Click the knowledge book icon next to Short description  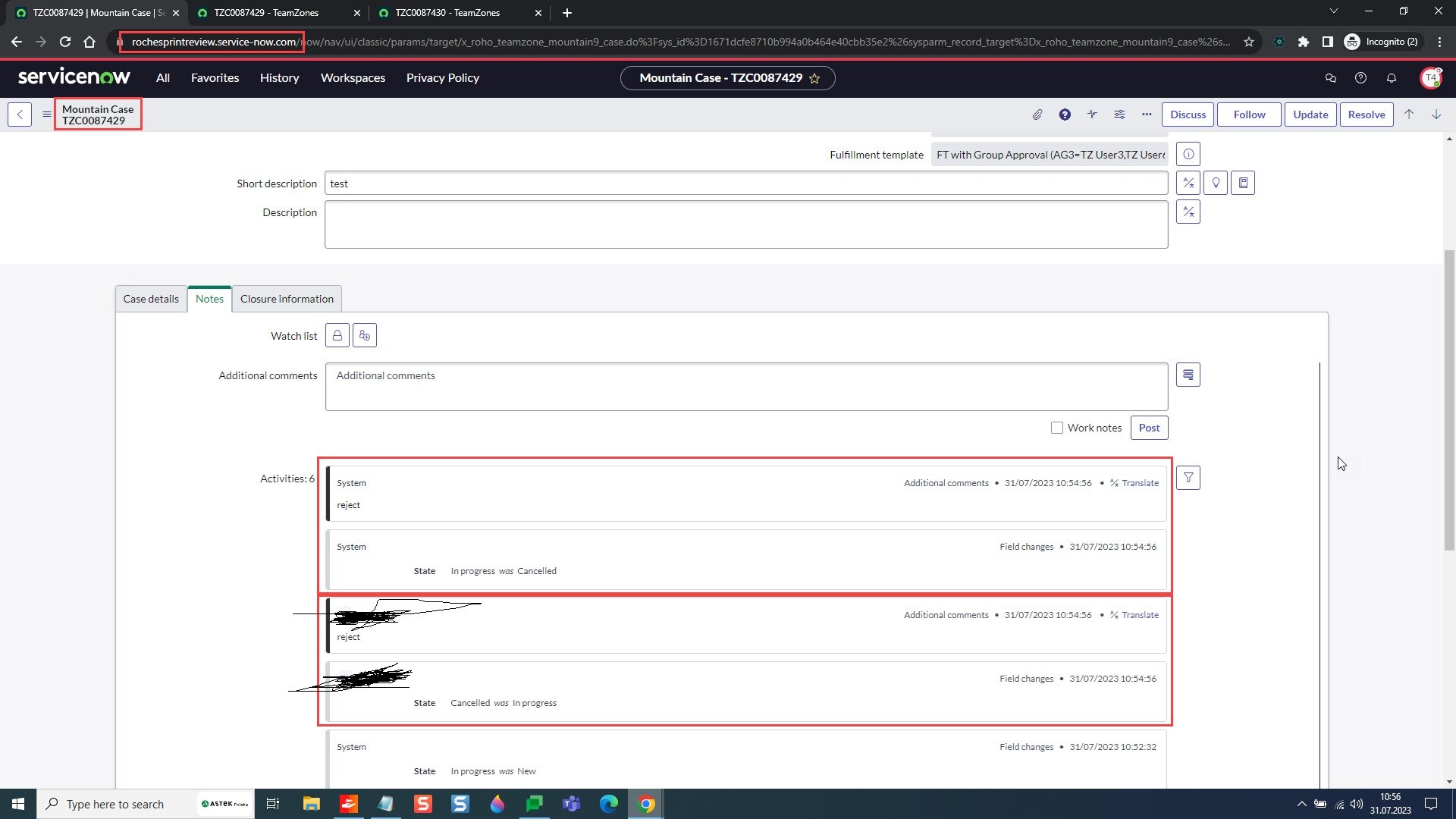coord(1243,183)
